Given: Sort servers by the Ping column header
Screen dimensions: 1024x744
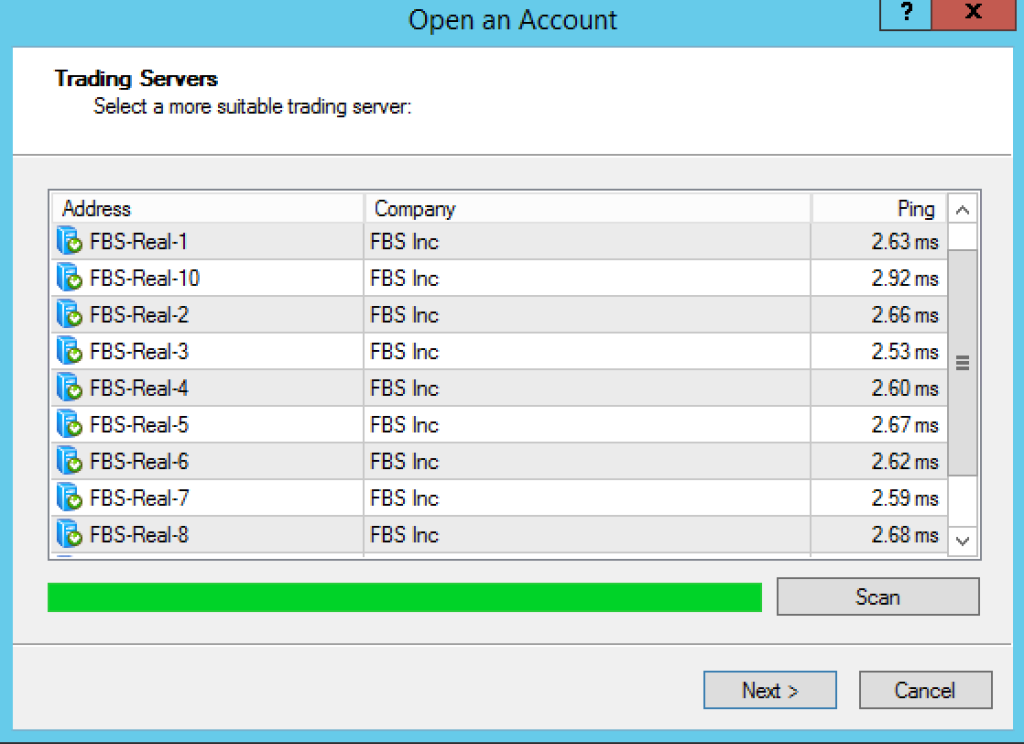Looking at the screenshot, I should coord(879,208).
